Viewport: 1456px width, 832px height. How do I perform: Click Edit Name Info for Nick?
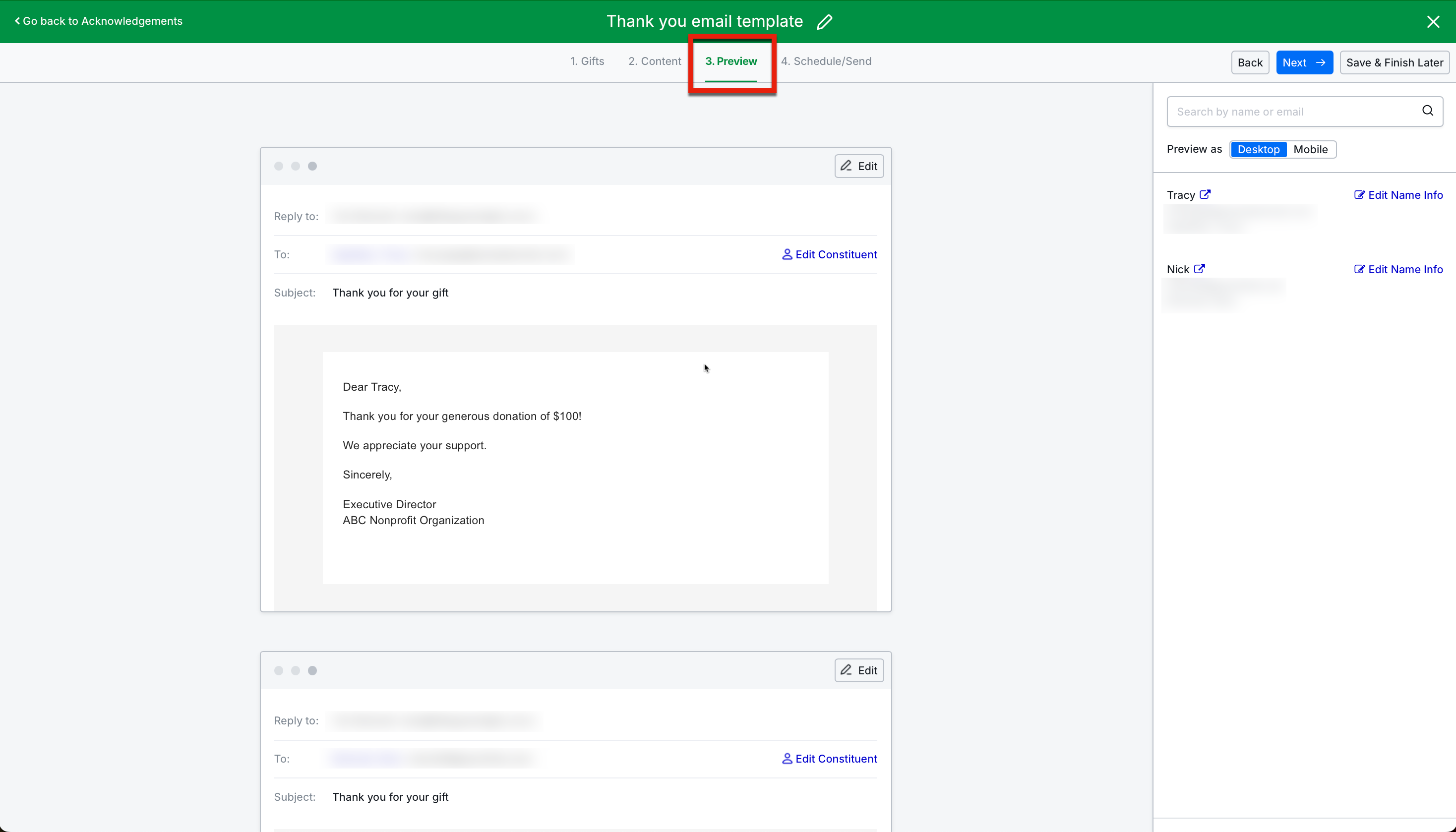coord(1398,269)
